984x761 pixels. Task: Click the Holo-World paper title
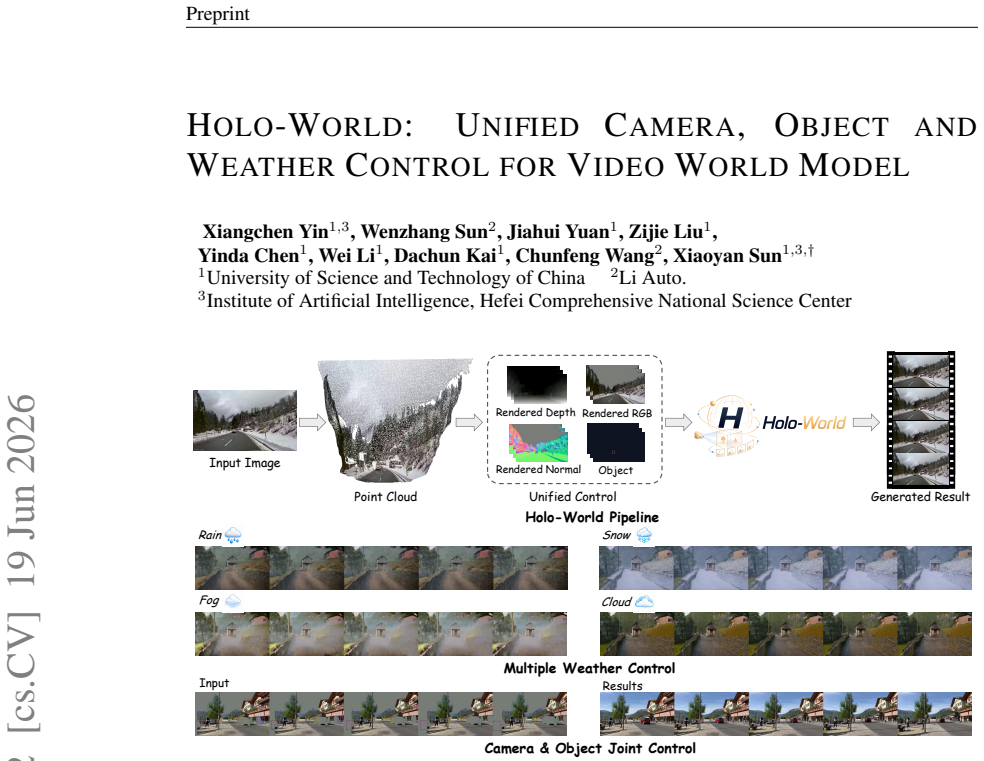(x=581, y=145)
